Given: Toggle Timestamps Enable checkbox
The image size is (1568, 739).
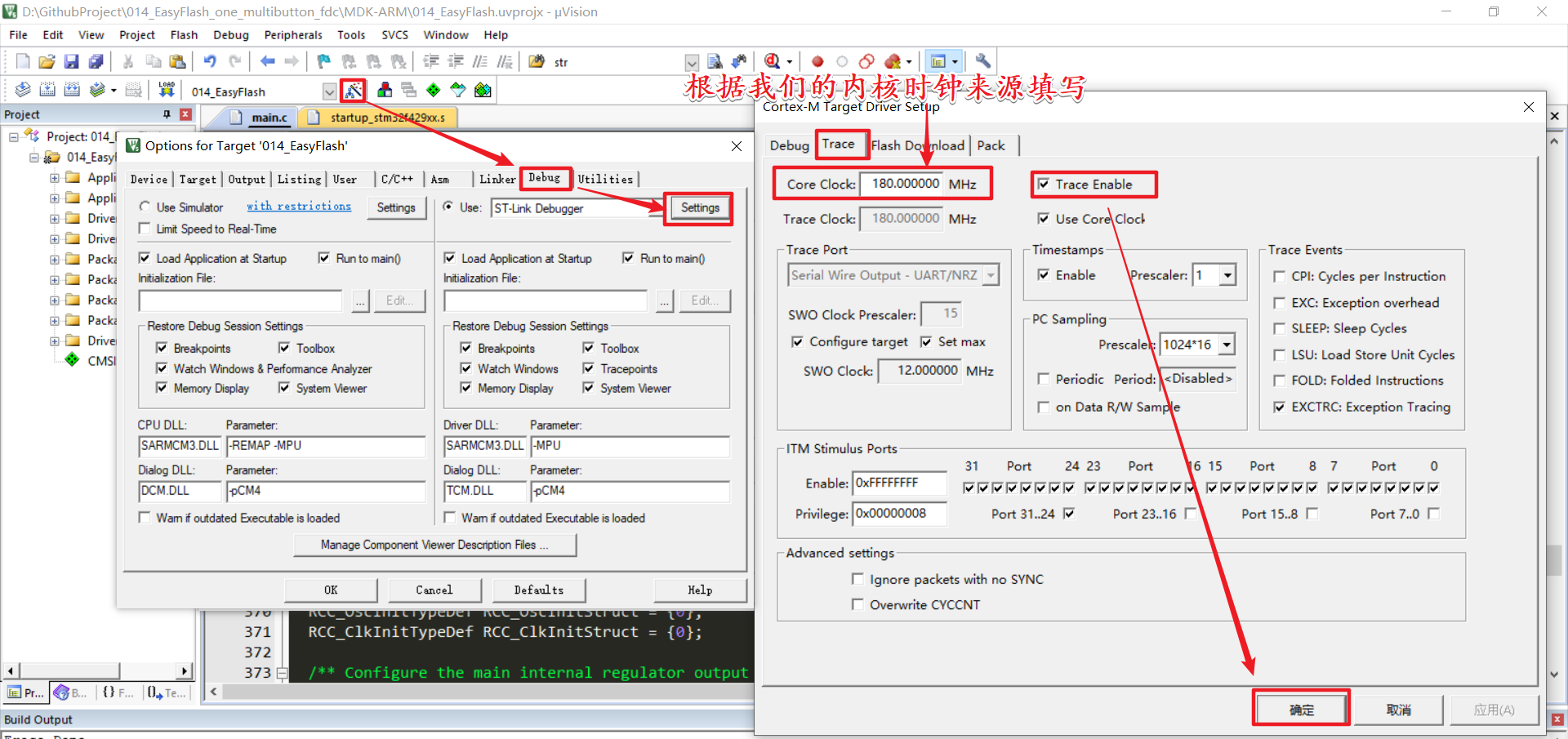Looking at the screenshot, I should (1044, 275).
